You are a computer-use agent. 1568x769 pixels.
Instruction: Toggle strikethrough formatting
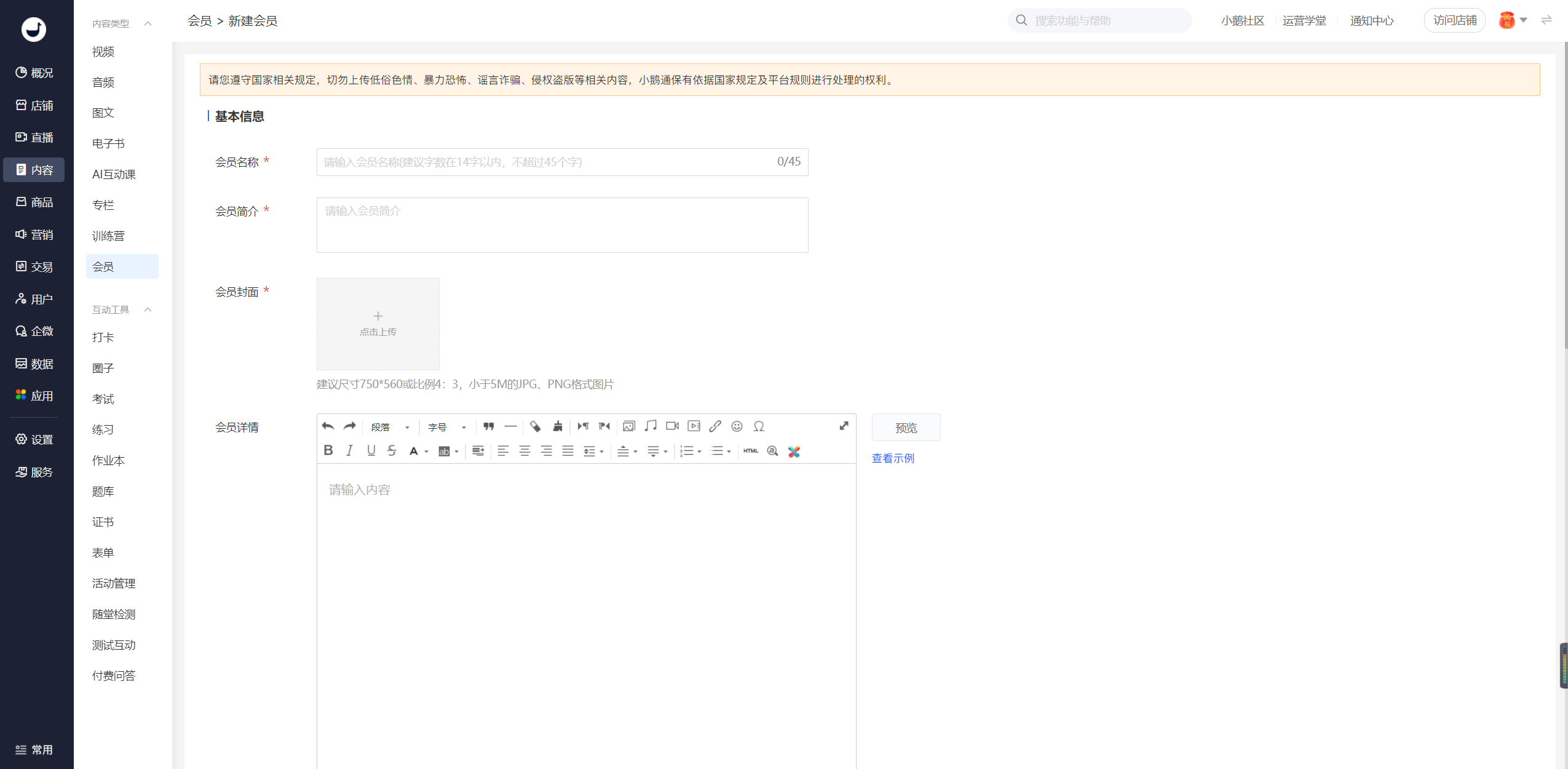pyautogui.click(x=392, y=451)
